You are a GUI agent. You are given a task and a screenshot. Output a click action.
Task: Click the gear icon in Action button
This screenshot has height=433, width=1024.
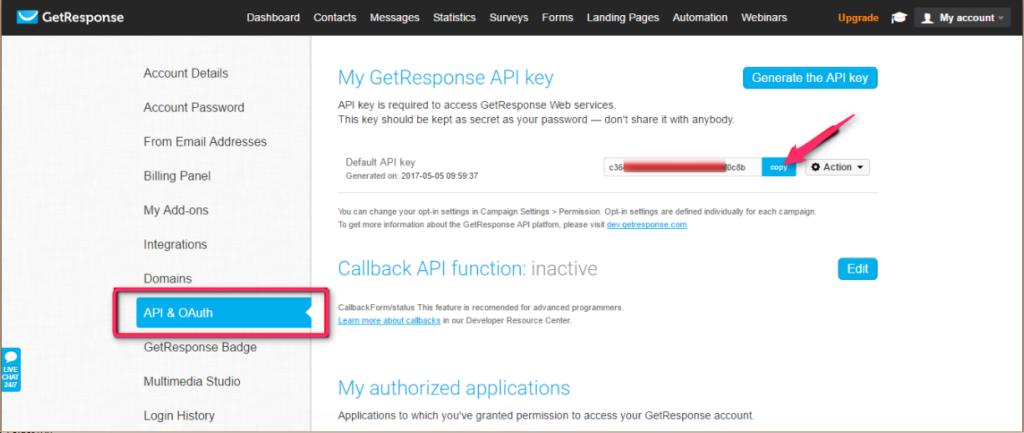point(815,167)
